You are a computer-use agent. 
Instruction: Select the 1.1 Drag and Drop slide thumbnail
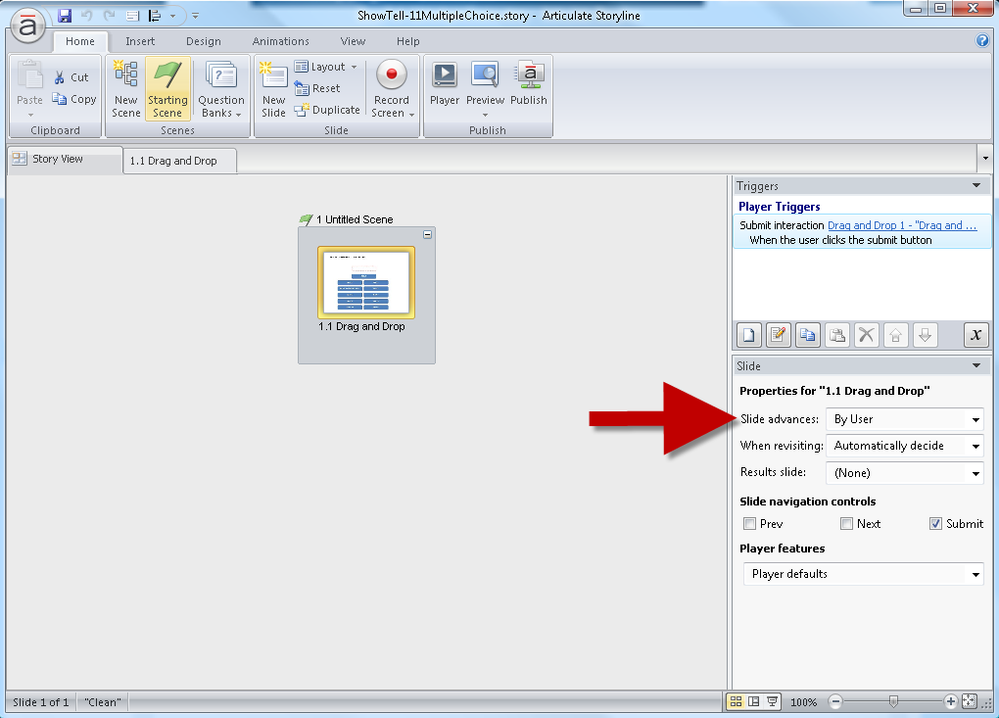click(366, 282)
